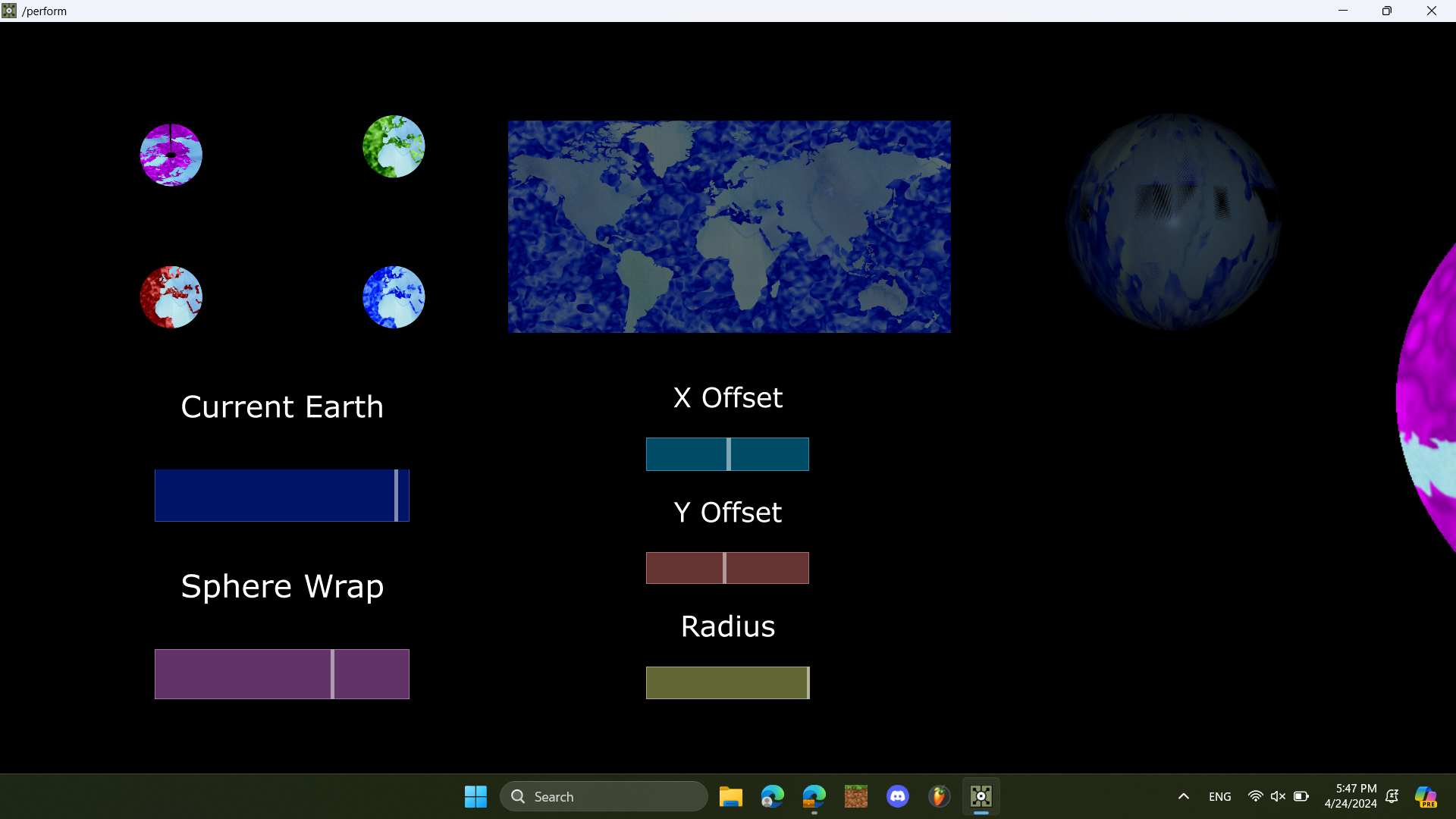Click the X Offset label
Image resolution: width=1456 pixels, height=819 pixels.
728,398
